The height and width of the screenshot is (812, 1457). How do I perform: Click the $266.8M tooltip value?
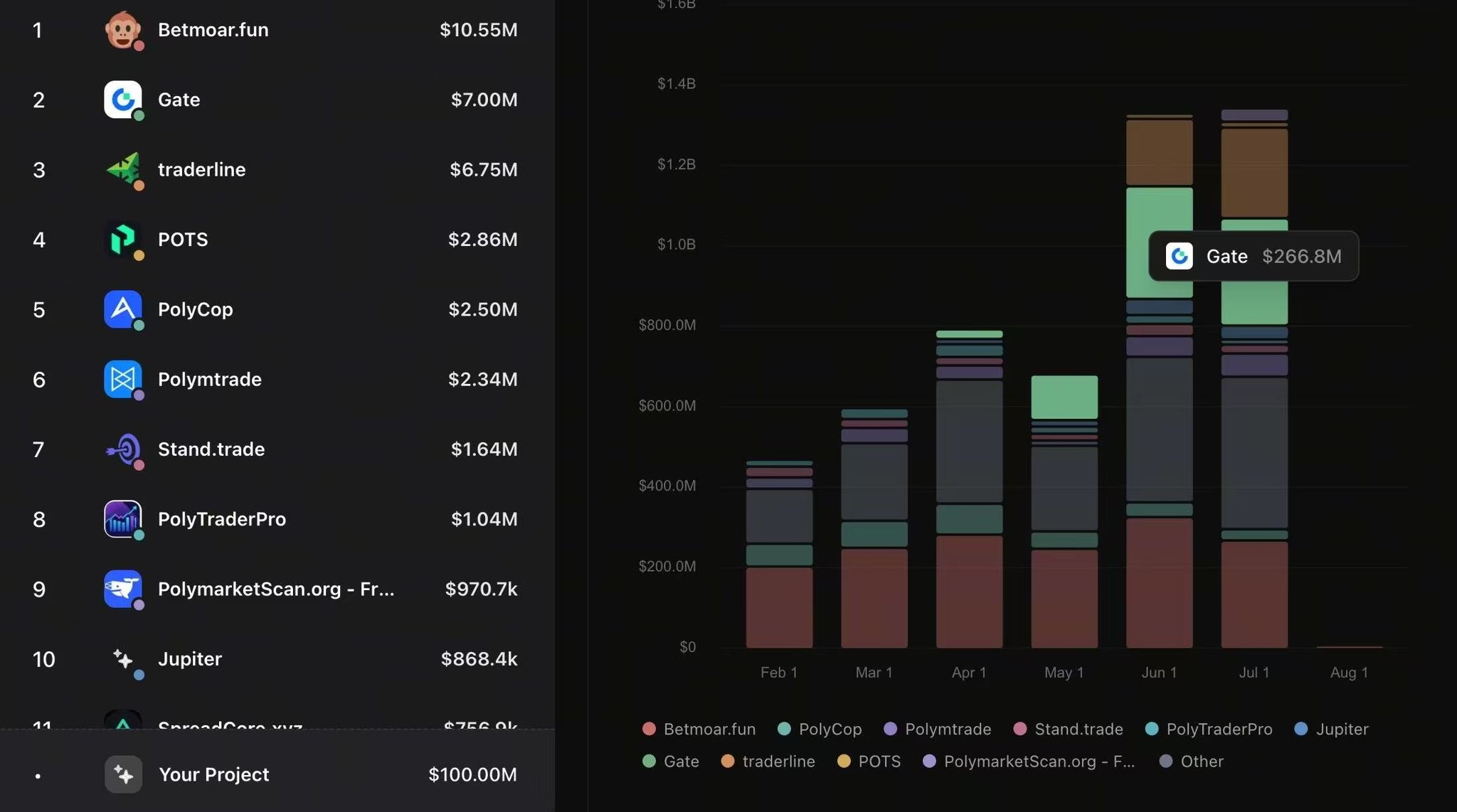[x=1302, y=256]
